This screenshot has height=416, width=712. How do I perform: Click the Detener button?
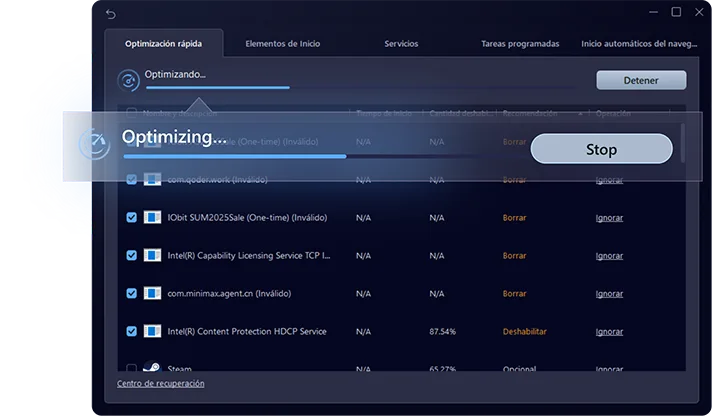click(641, 80)
